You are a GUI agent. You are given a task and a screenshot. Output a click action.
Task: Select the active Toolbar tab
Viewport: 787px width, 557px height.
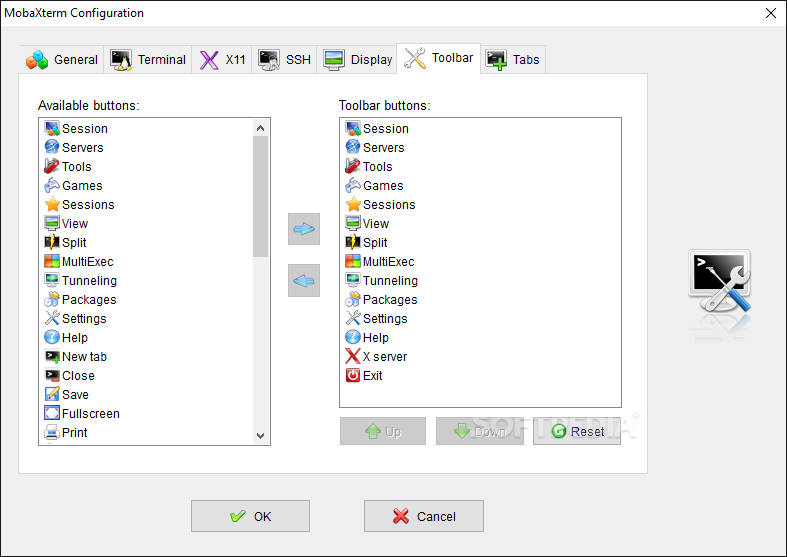click(x=439, y=58)
